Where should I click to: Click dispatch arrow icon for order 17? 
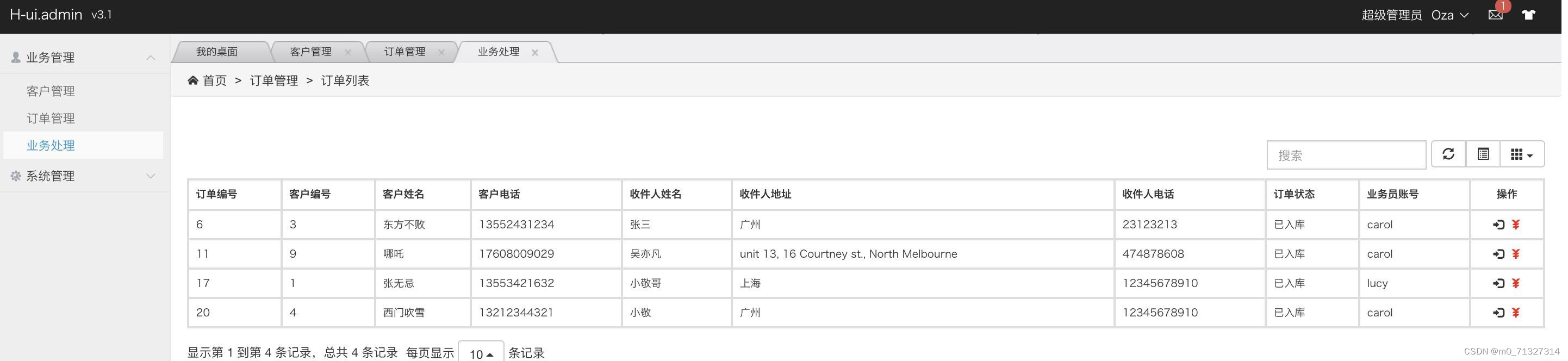(x=1498, y=283)
